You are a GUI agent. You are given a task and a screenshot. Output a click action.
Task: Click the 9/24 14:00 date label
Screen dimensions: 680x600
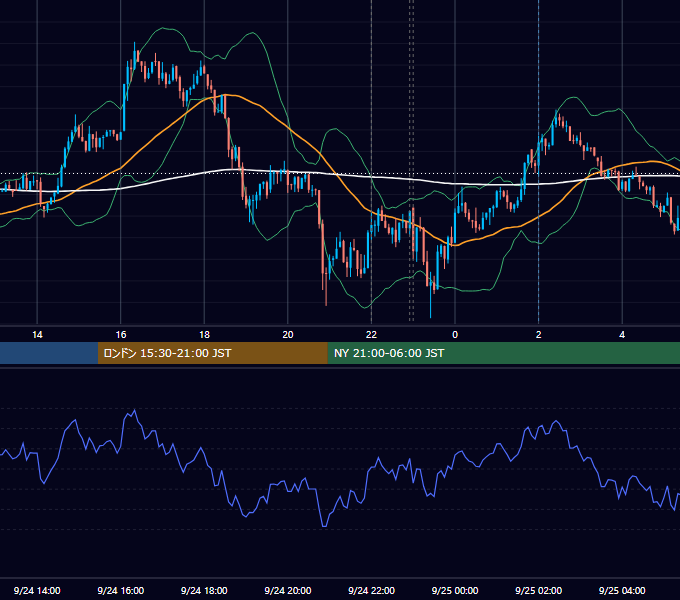tap(37, 590)
